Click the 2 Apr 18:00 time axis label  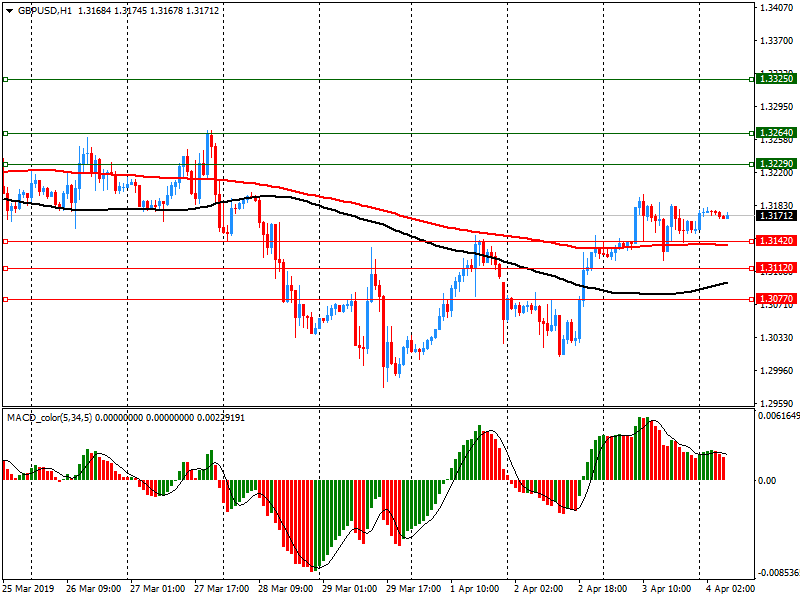pyautogui.click(x=603, y=589)
